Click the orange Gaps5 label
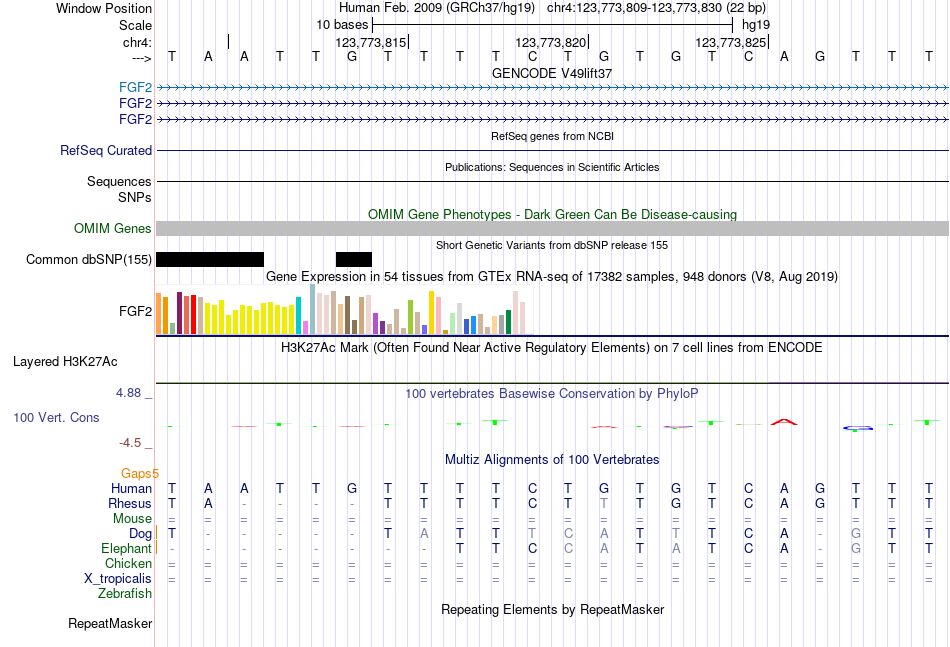Screen dimensions: 950x647 click(x=139, y=473)
